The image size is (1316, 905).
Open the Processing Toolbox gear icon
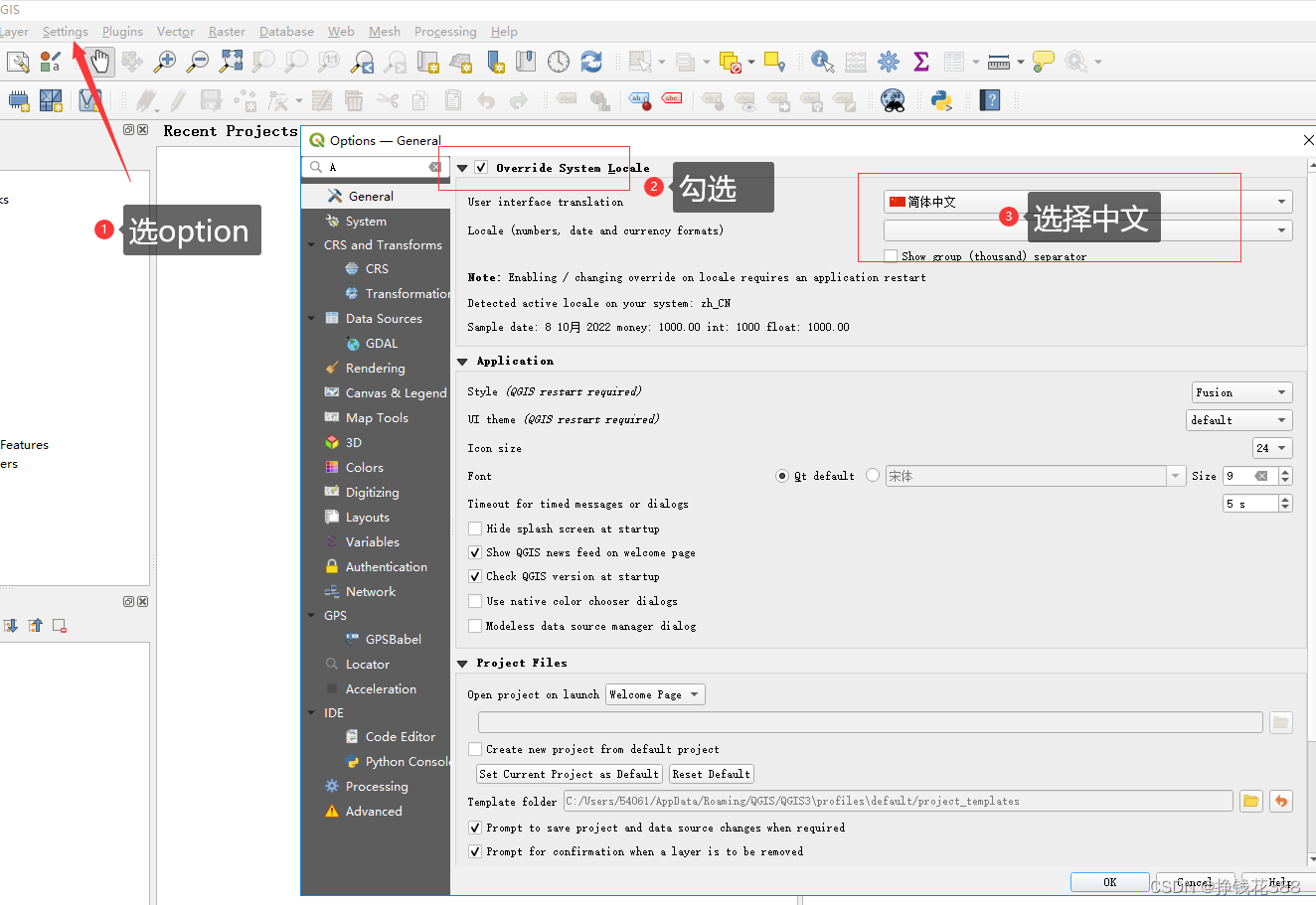click(x=888, y=61)
